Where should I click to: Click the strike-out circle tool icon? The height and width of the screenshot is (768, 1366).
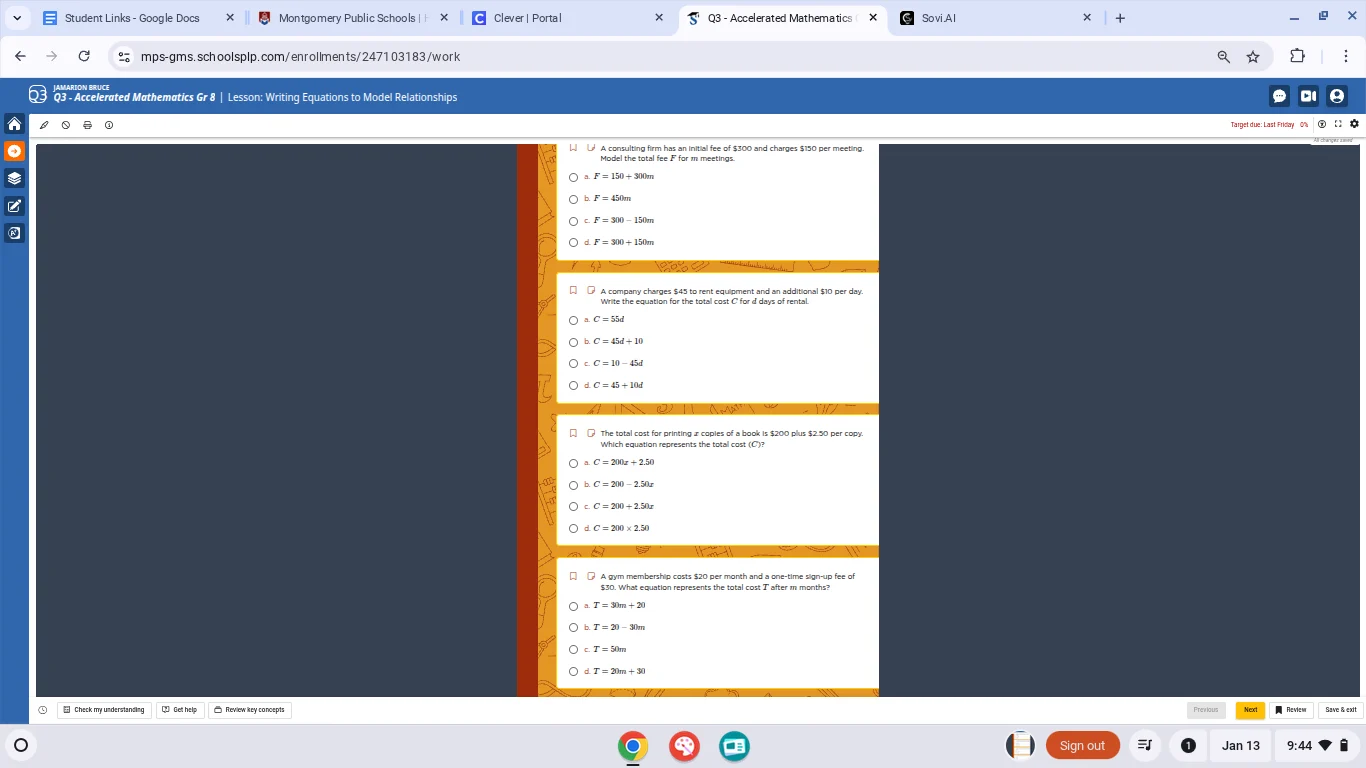66,125
